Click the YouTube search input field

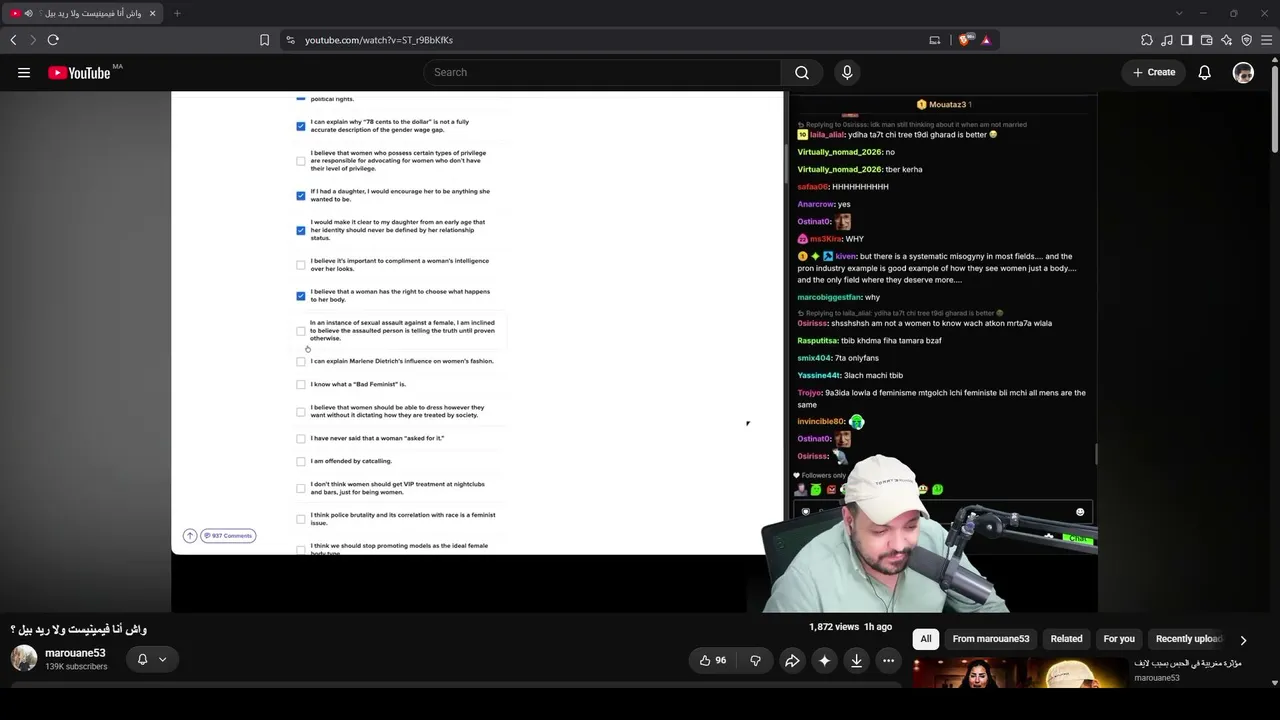coord(602,72)
